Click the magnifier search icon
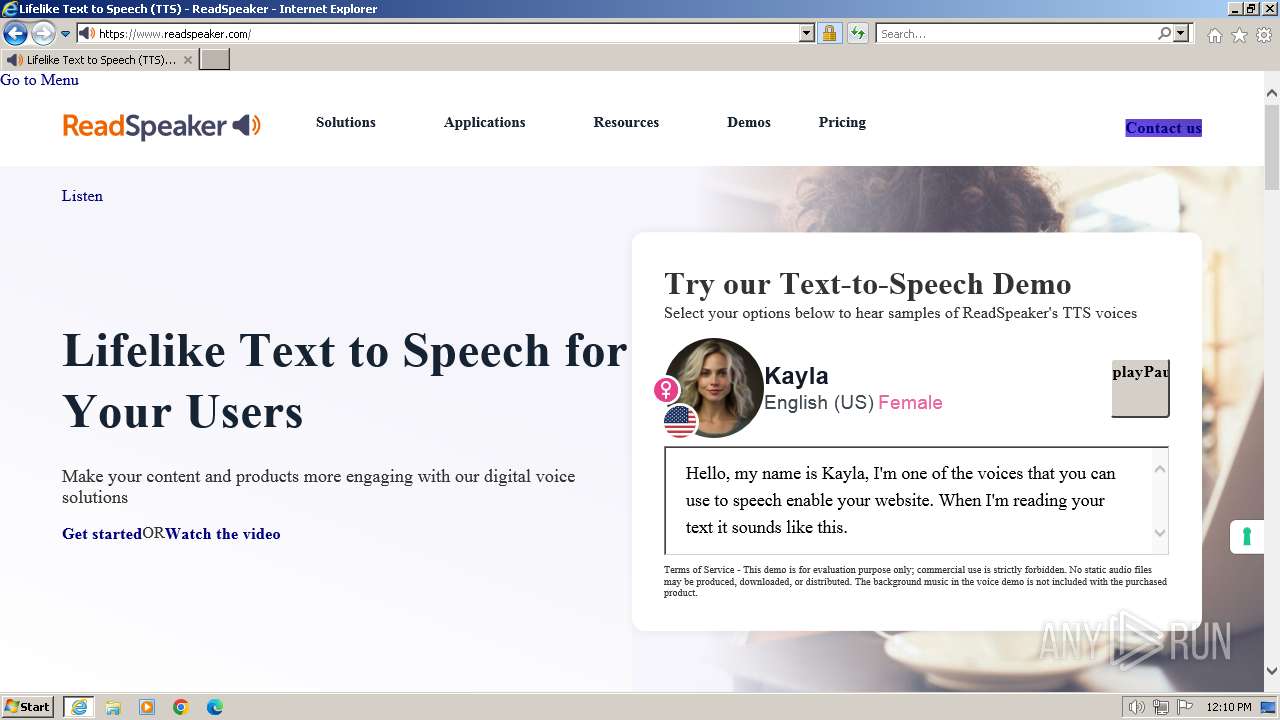The height and width of the screenshot is (720, 1280). click(x=1164, y=34)
